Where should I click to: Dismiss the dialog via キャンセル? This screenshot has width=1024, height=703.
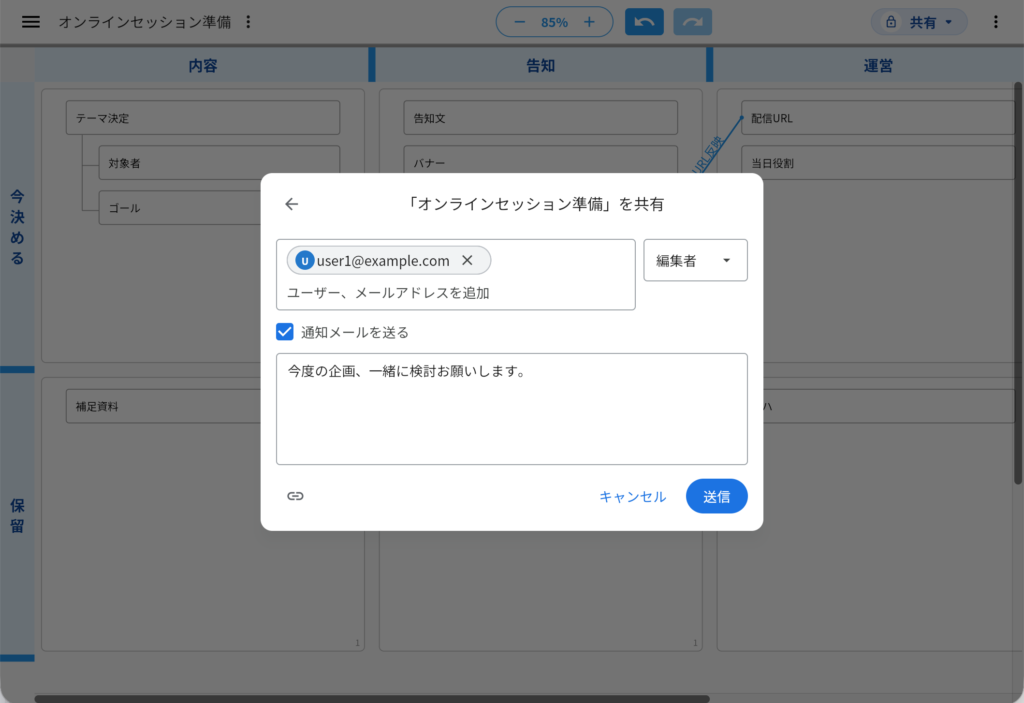(x=632, y=496)
